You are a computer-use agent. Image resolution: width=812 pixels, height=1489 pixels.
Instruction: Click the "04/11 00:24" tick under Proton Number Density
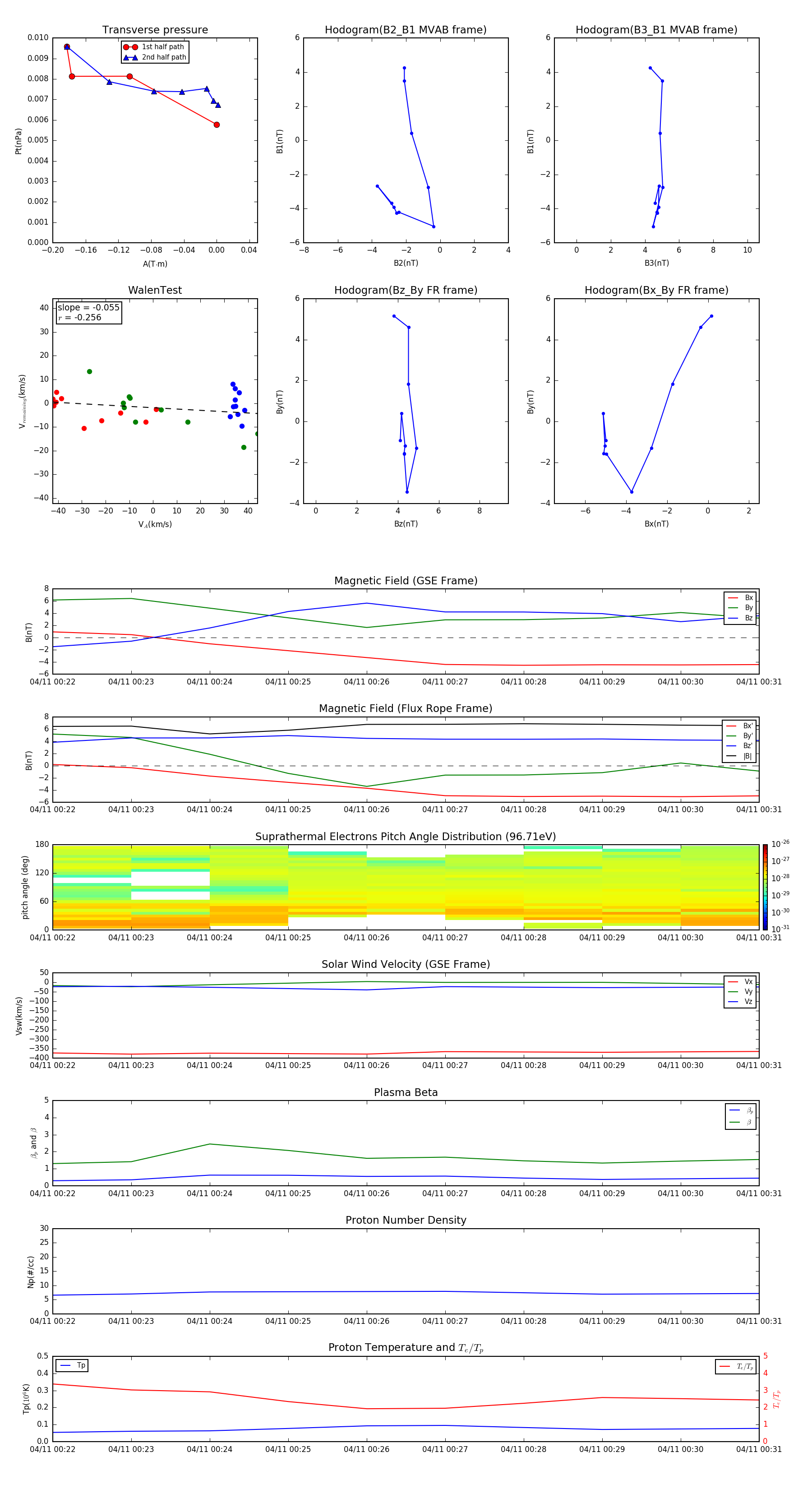pyautogui.click(x=209, y=1321)
